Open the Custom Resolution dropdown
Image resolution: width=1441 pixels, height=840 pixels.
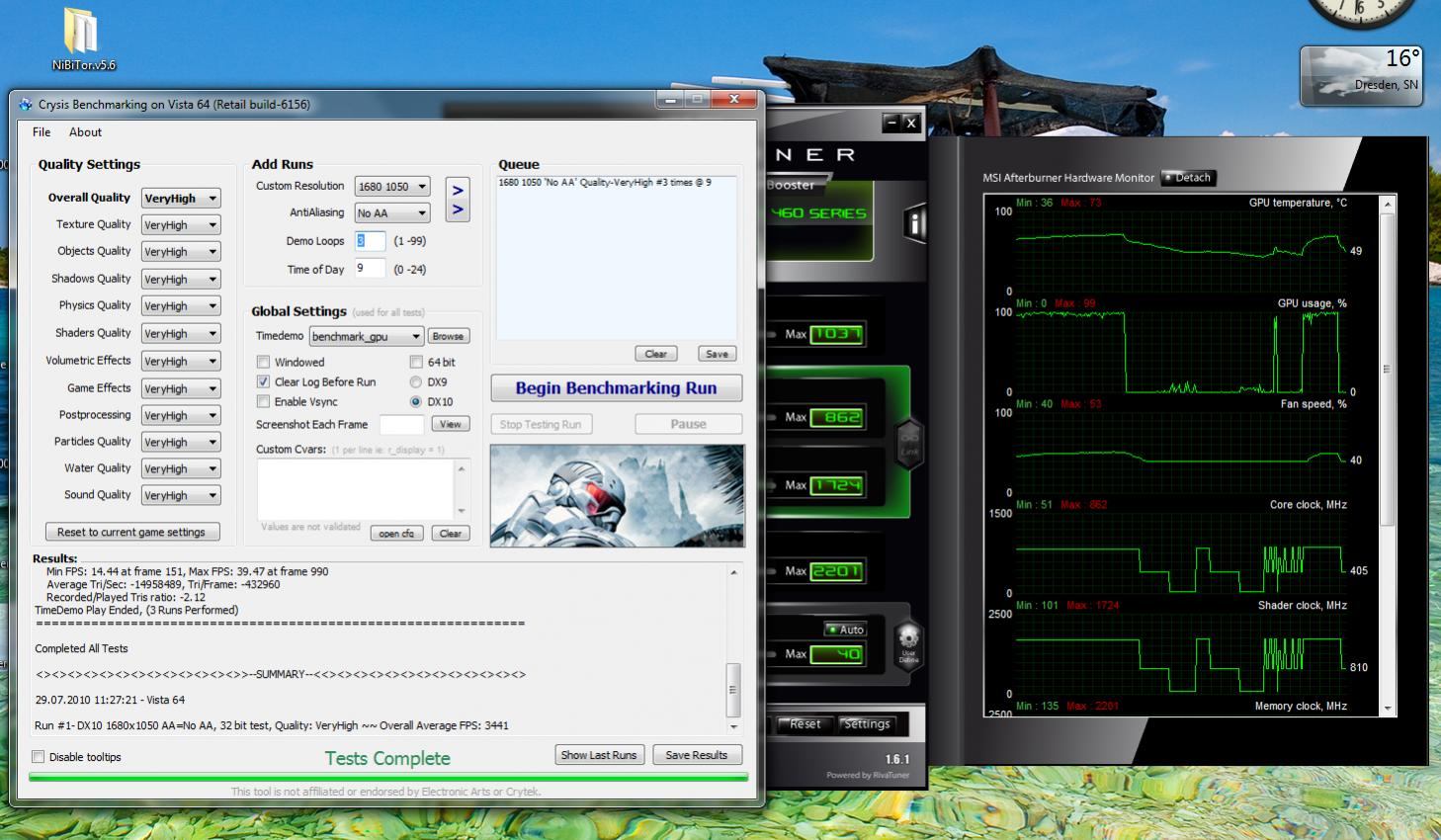[x=392, y=187]
